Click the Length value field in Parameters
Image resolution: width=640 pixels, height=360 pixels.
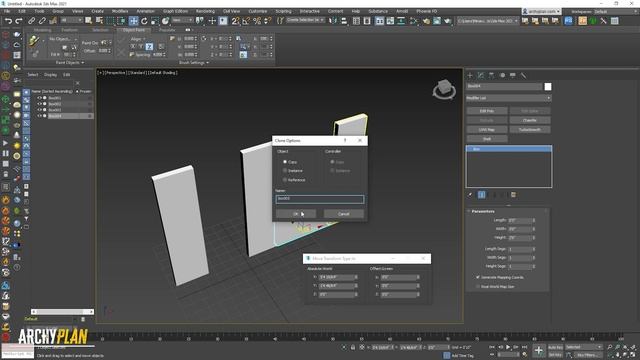[520, 220]
